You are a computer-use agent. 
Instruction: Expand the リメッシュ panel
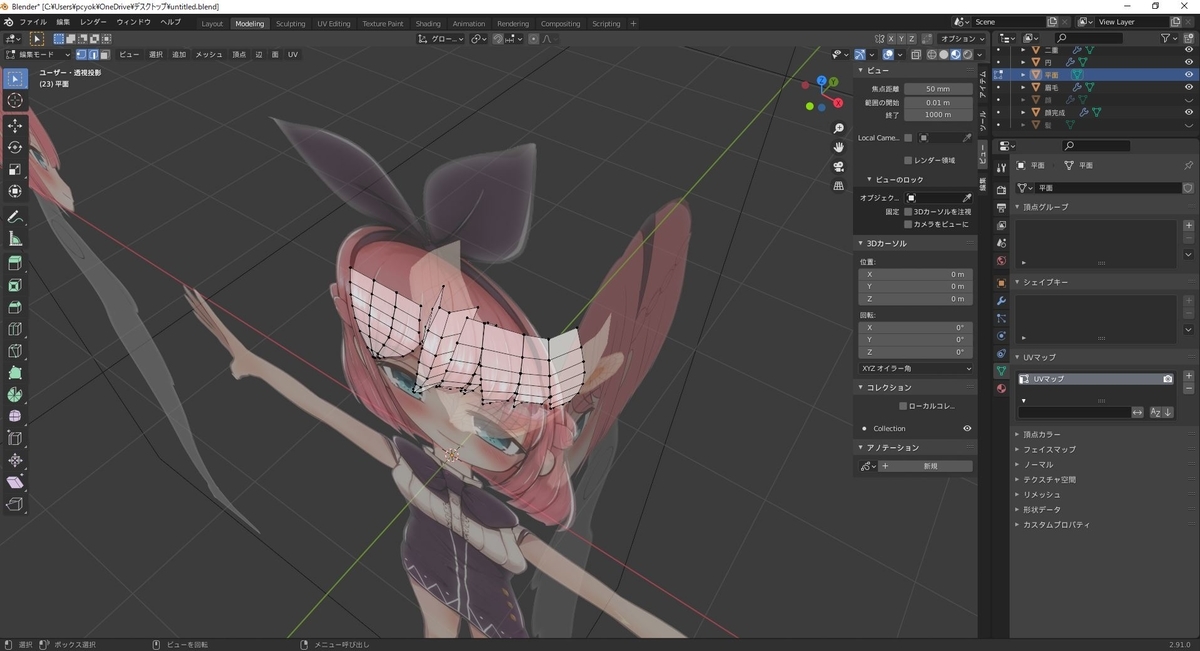tap(1041, 494)
